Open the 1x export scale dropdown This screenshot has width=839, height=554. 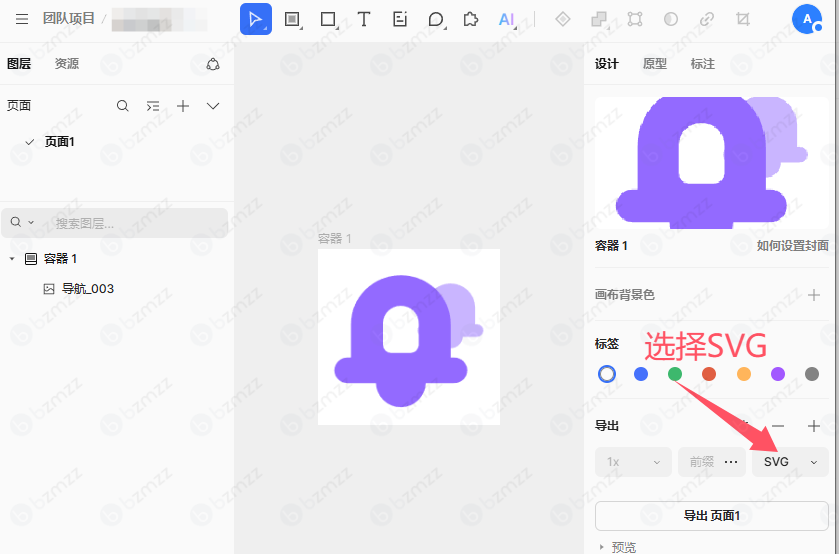click(634, 462)
